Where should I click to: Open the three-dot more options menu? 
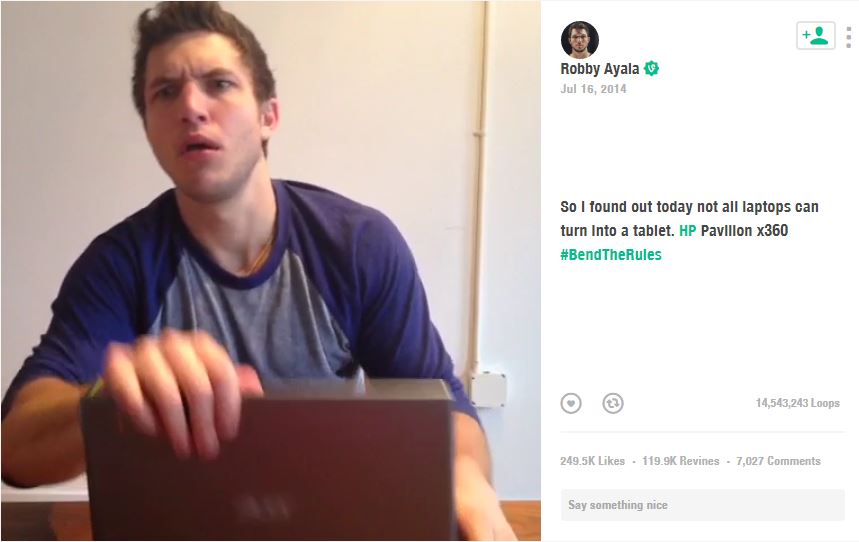point(849,38)
